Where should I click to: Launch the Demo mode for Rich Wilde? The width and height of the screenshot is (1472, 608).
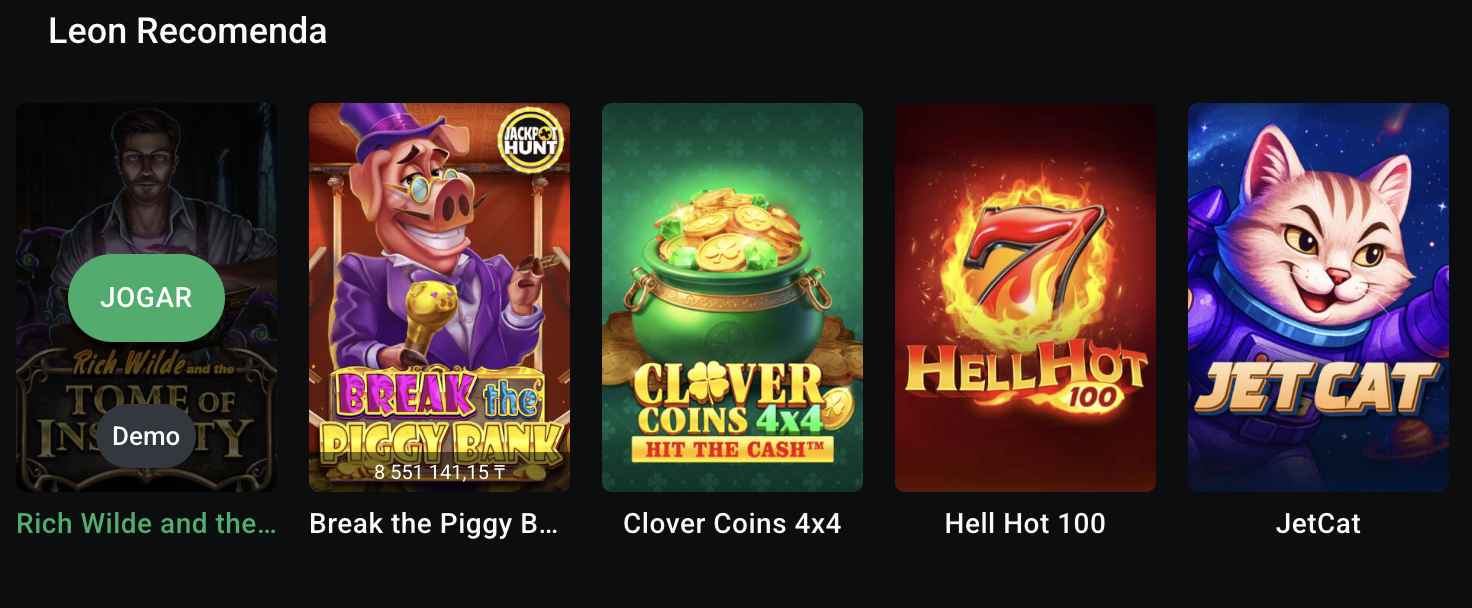coord(146,436)
